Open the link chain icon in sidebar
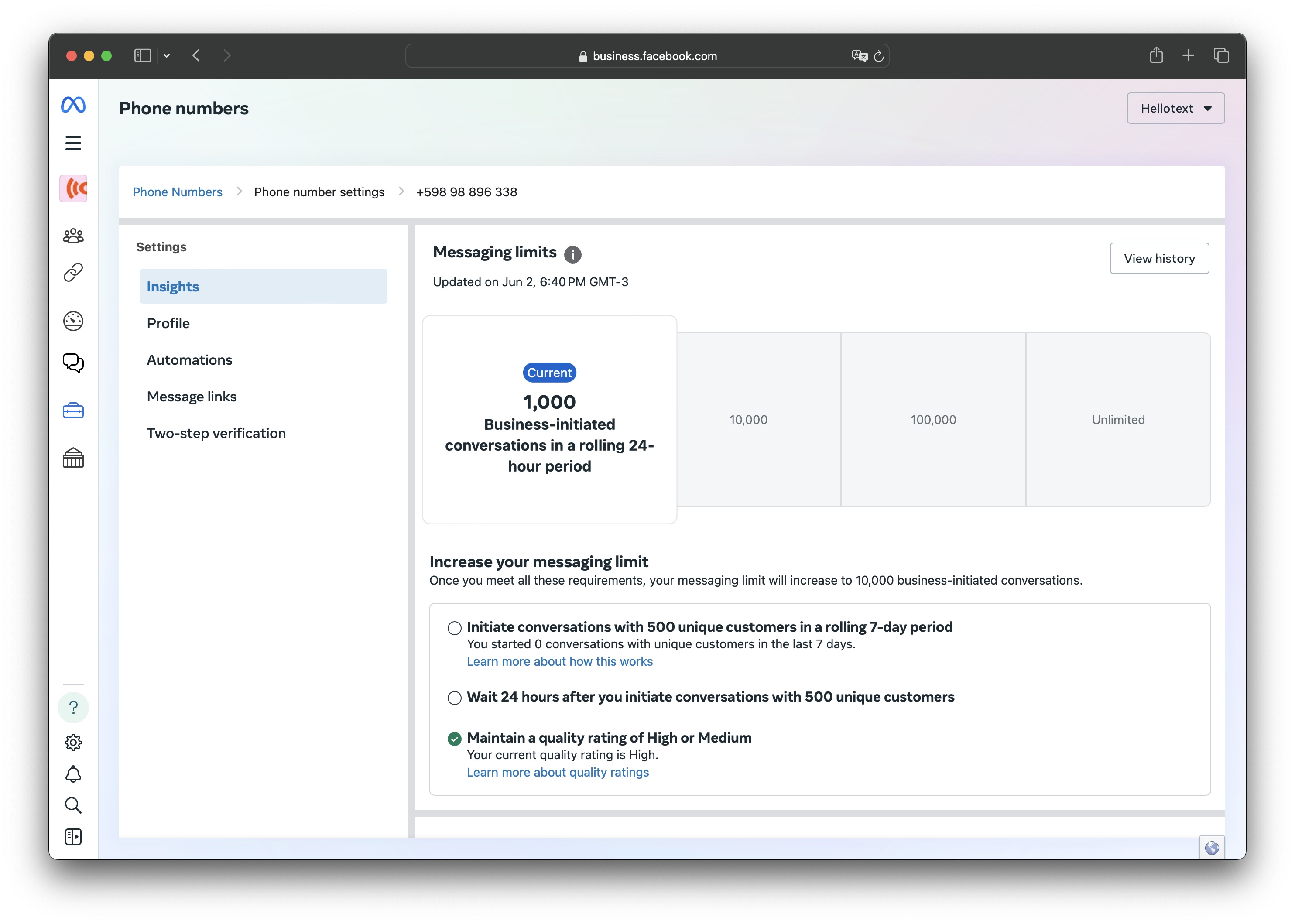The image size is (1295, 924). pos(73,273)
